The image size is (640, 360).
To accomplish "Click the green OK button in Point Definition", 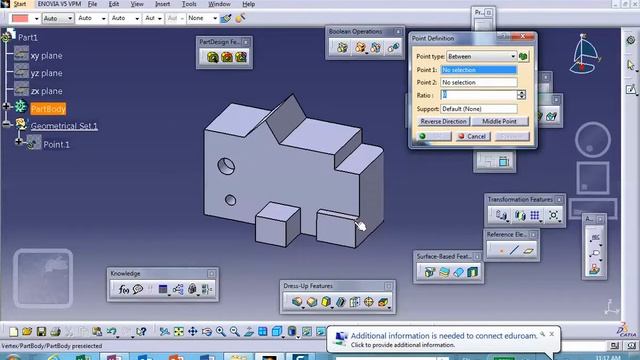I will click(434, 136).
